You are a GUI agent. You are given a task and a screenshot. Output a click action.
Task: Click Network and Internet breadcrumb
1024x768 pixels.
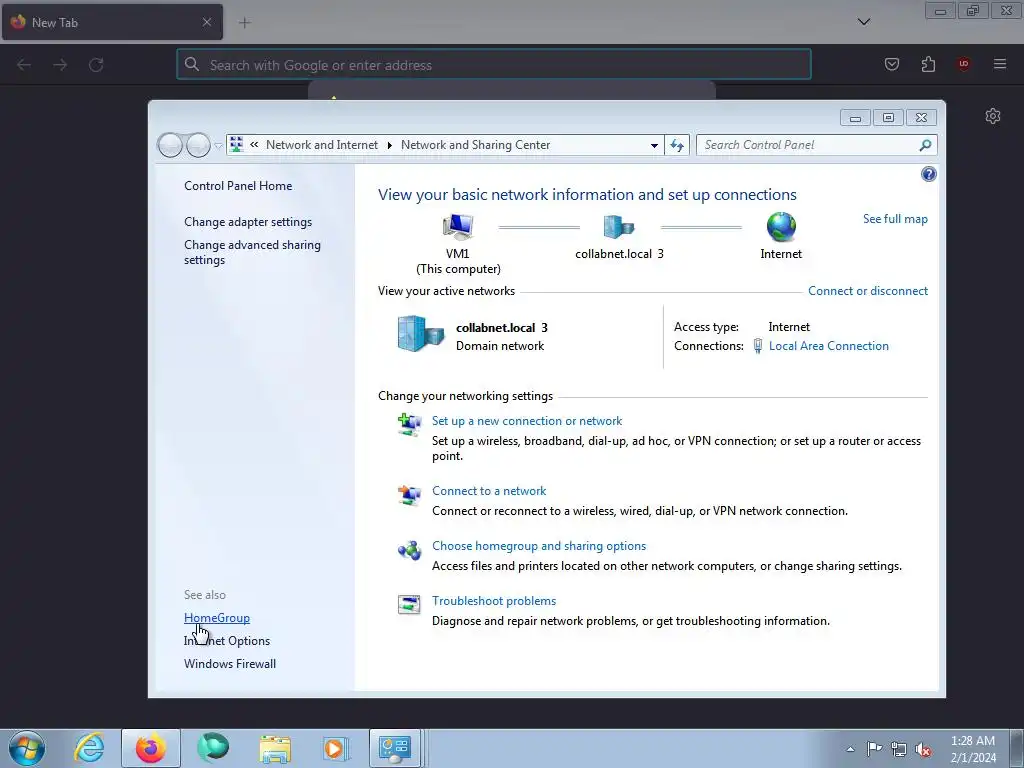(321, 145)
